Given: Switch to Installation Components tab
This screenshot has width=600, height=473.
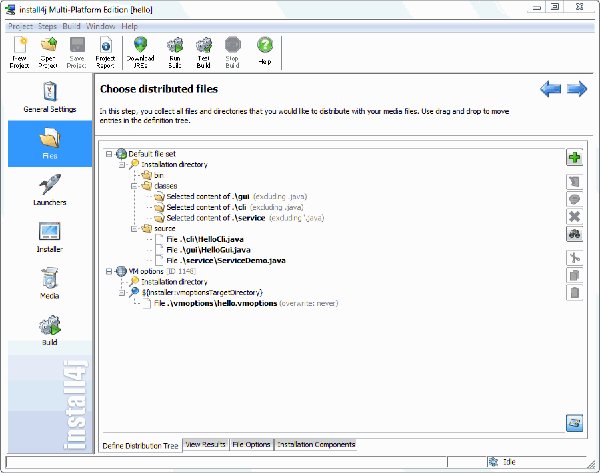Looking at the screenshot, I should (x=316, y=444).
